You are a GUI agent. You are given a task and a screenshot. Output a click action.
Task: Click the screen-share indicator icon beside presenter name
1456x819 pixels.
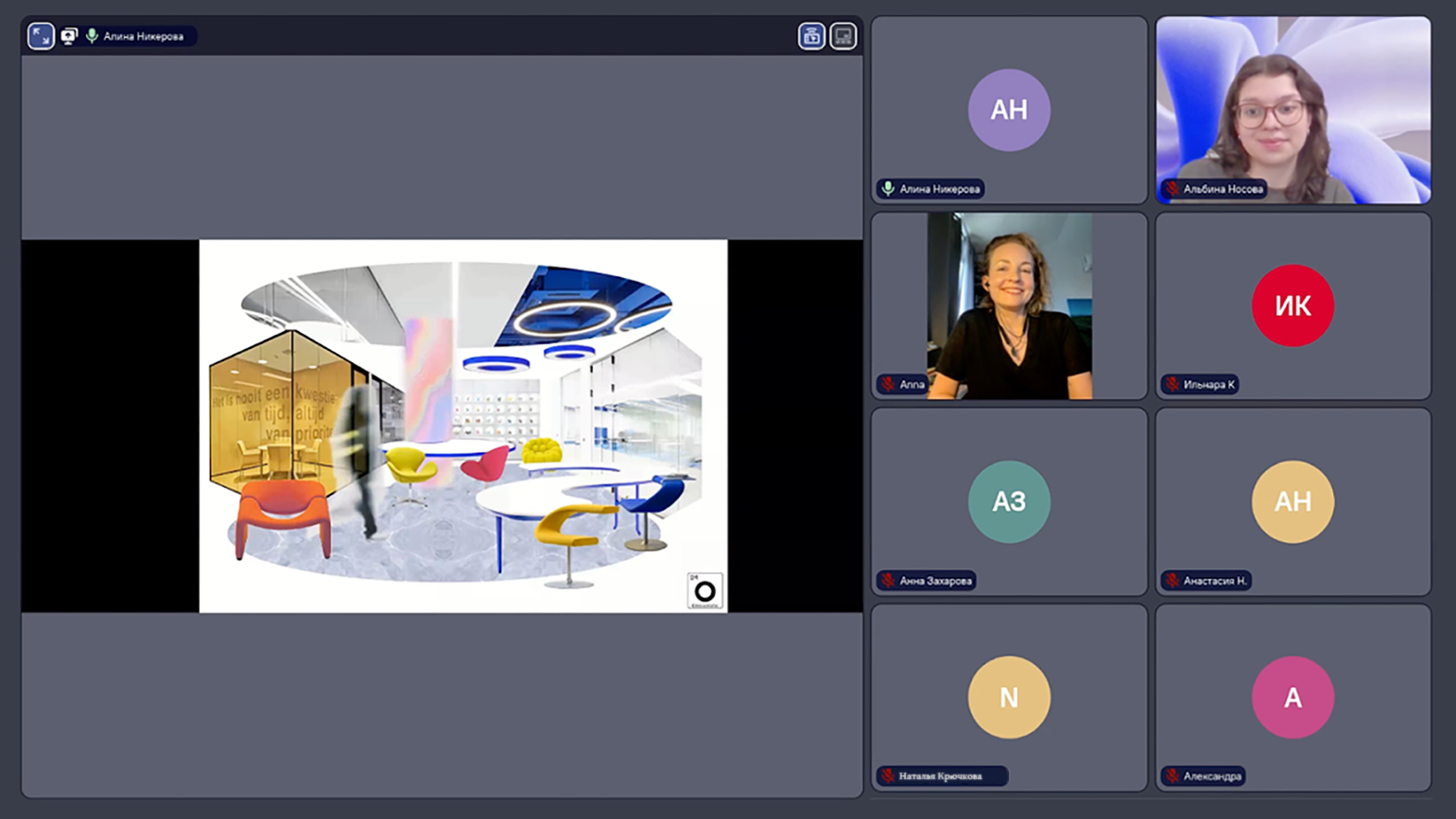point(69,36)
